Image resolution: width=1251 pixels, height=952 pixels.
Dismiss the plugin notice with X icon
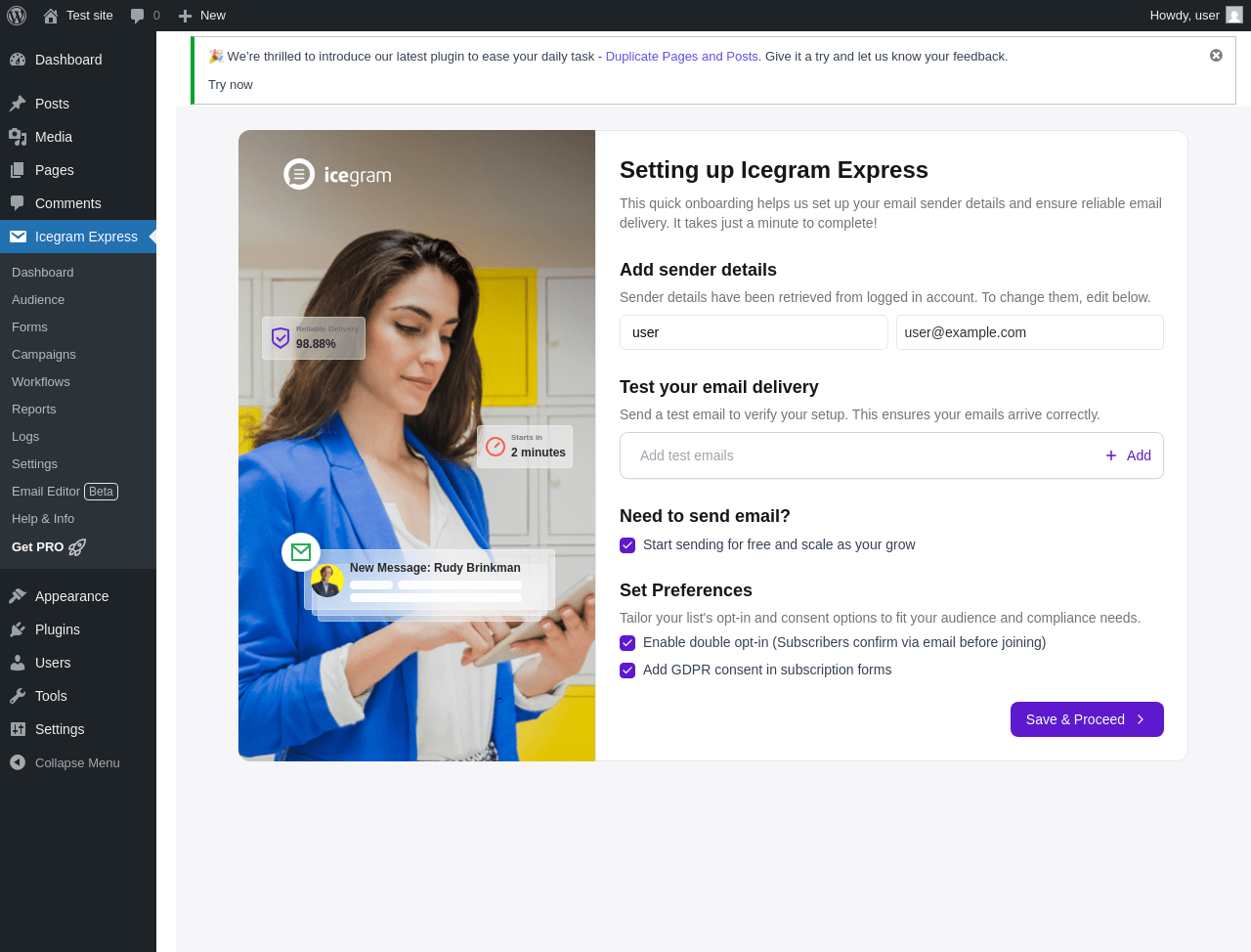pyautogui.click(x=1216, y=56)
